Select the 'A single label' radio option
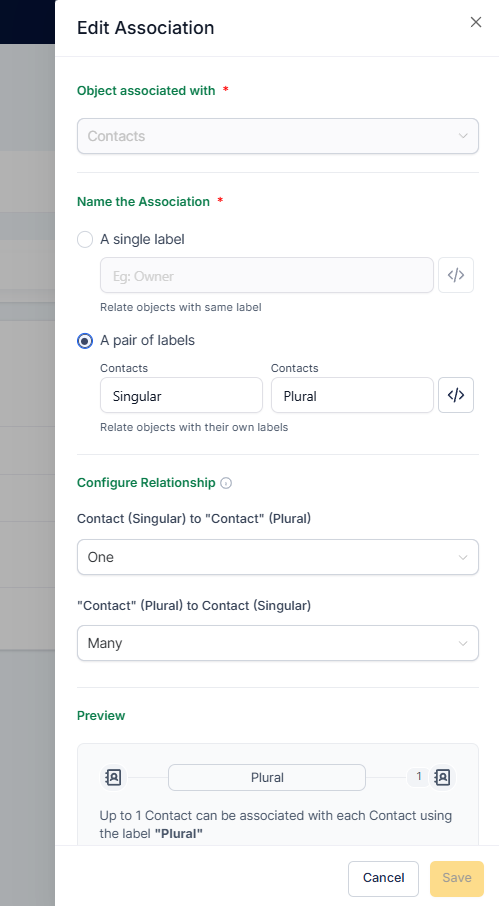This screenshot has width=499, height=906. [x=85, y=239]
